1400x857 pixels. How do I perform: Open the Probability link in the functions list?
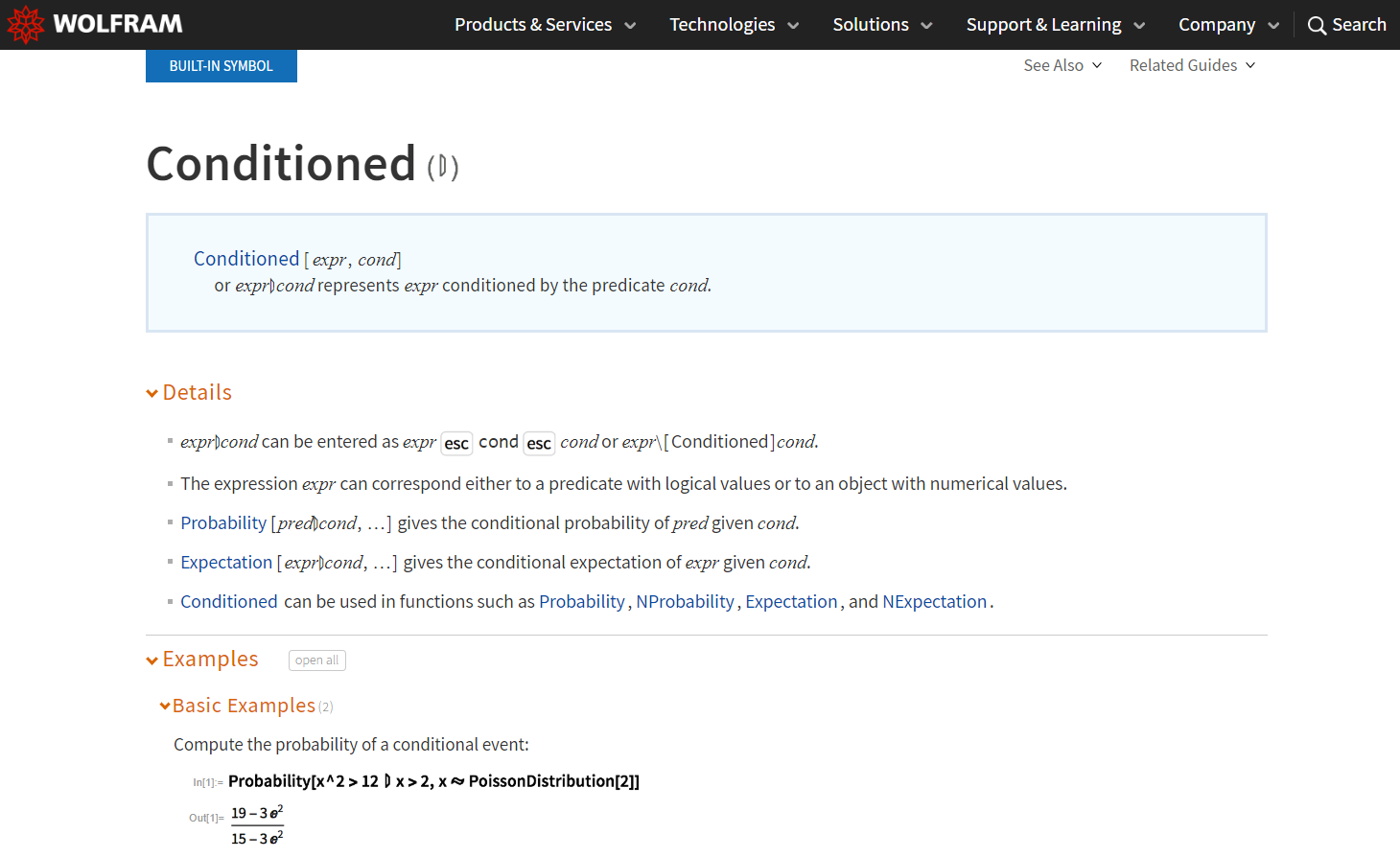[582, 601]
